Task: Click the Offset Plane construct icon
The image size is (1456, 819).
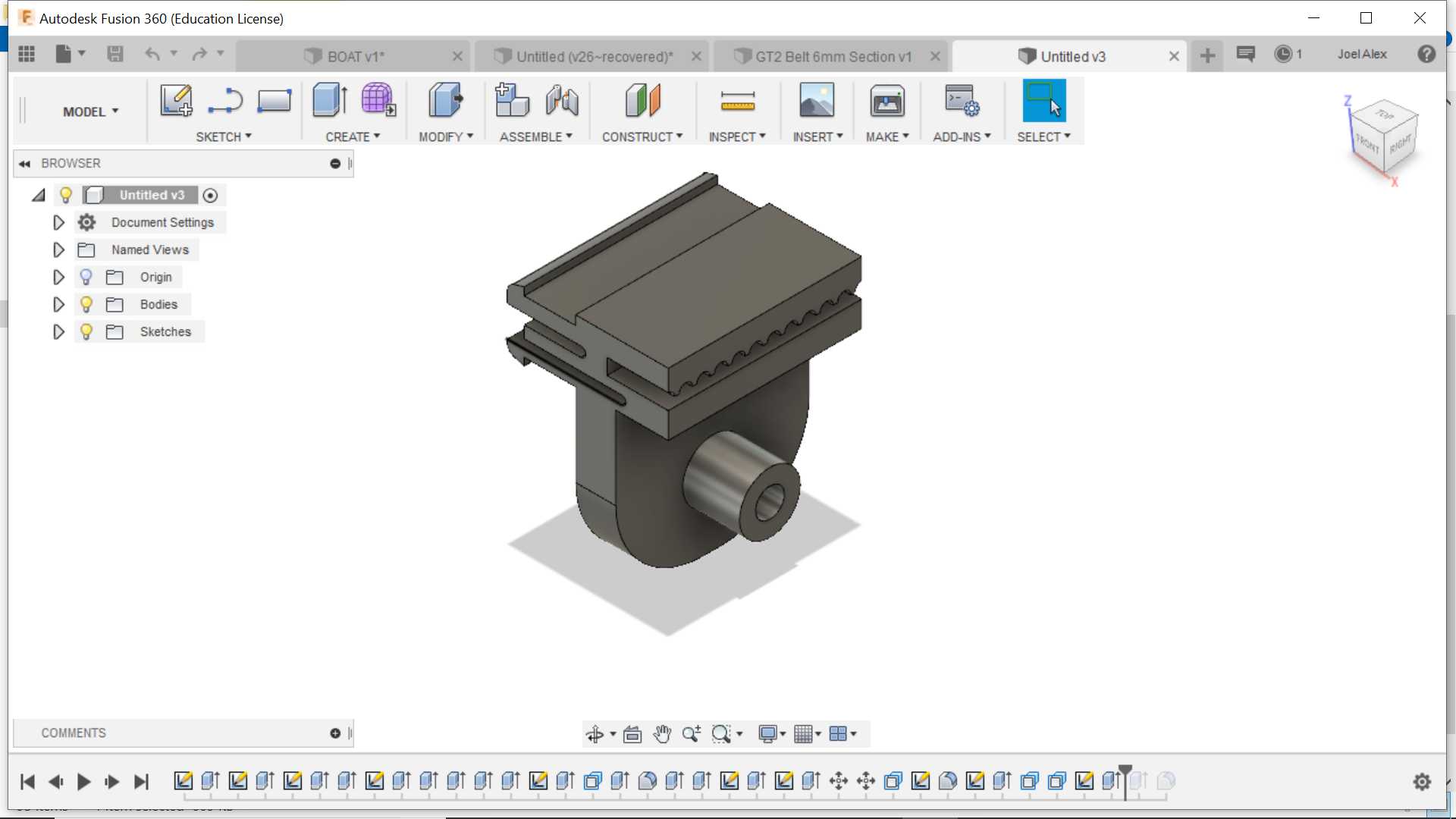Action: [x=642, y=100]
